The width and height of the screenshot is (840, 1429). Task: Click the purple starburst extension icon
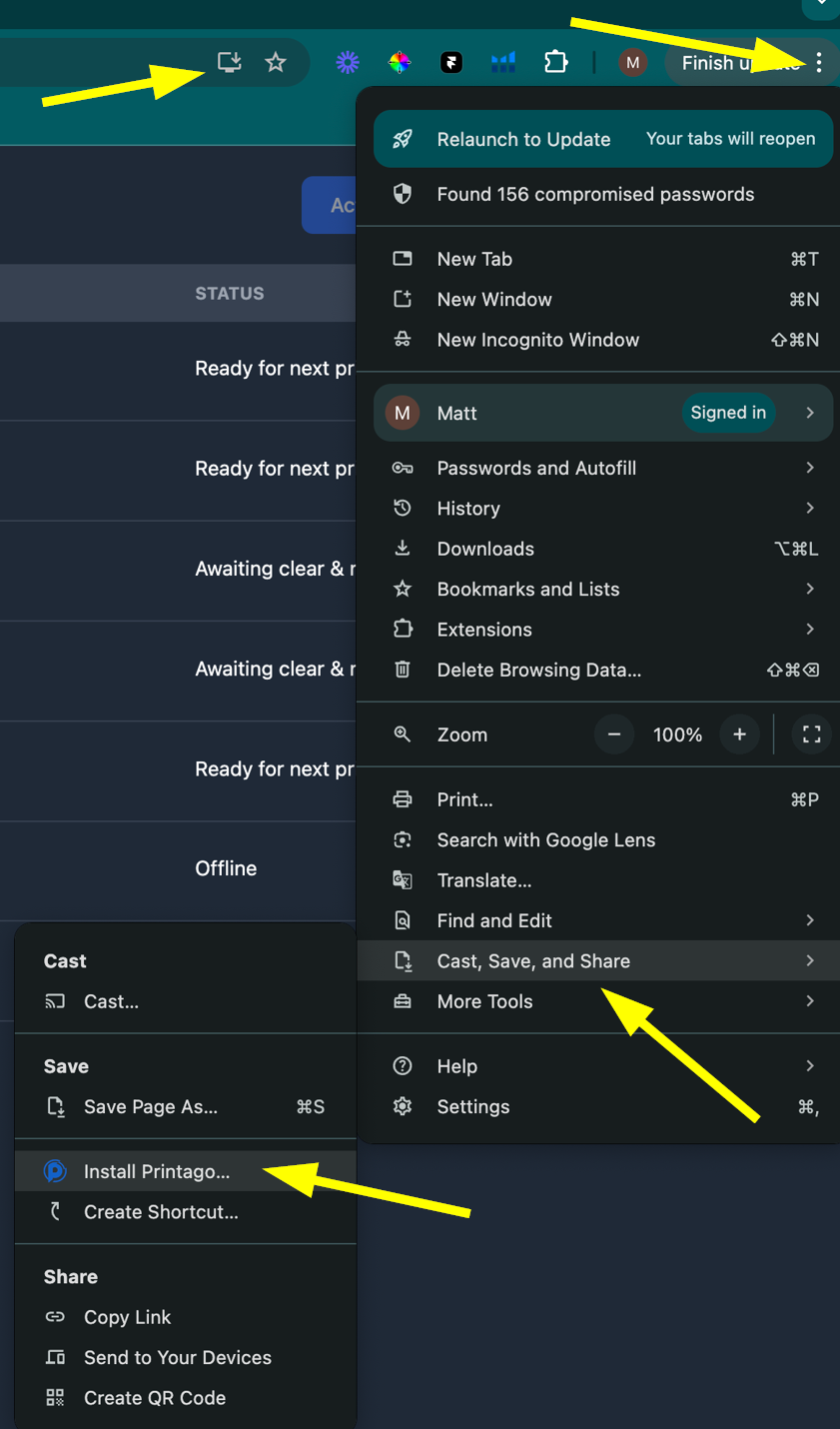click(348, 63)
